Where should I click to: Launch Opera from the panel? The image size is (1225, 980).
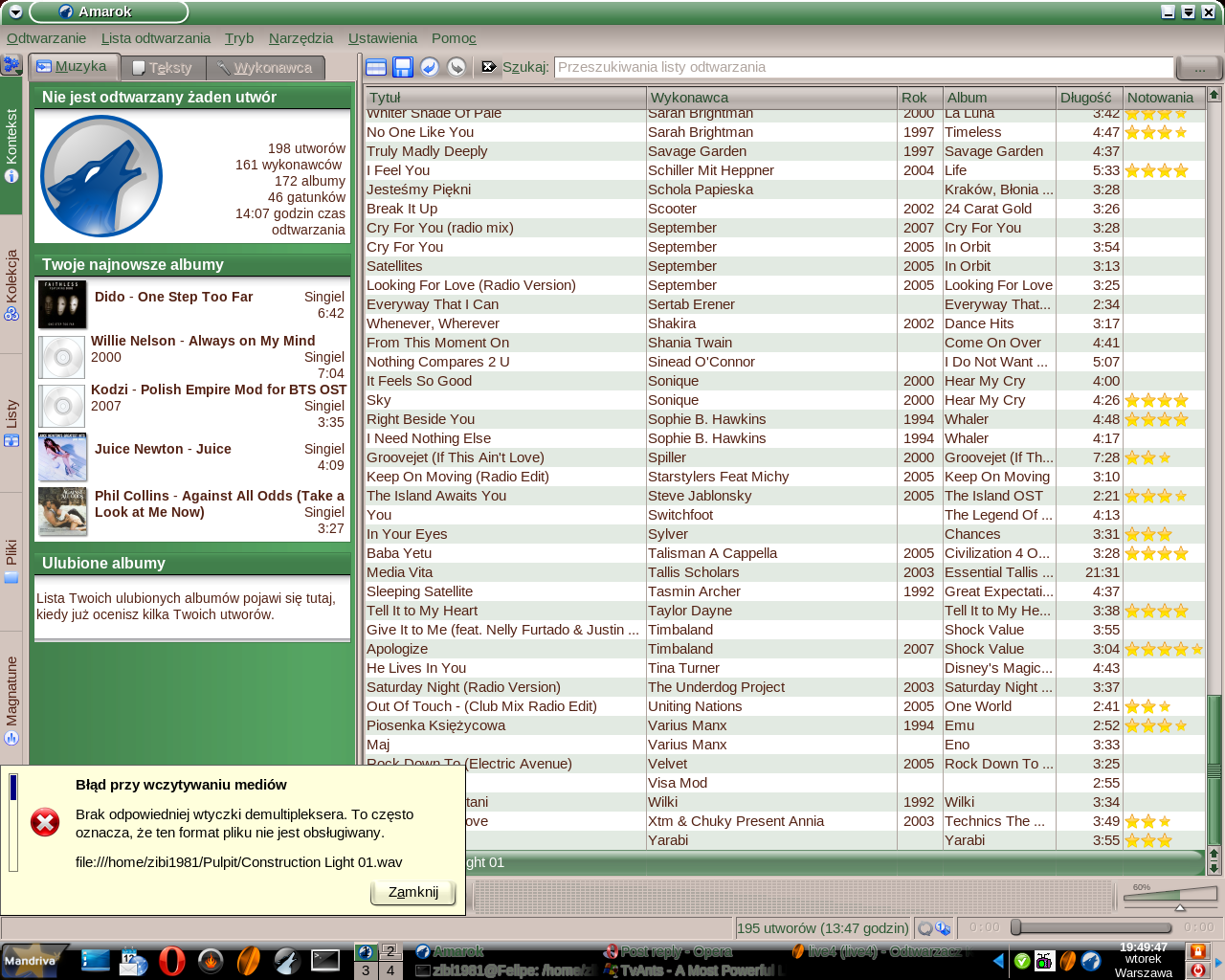click(x=172, y=960)
